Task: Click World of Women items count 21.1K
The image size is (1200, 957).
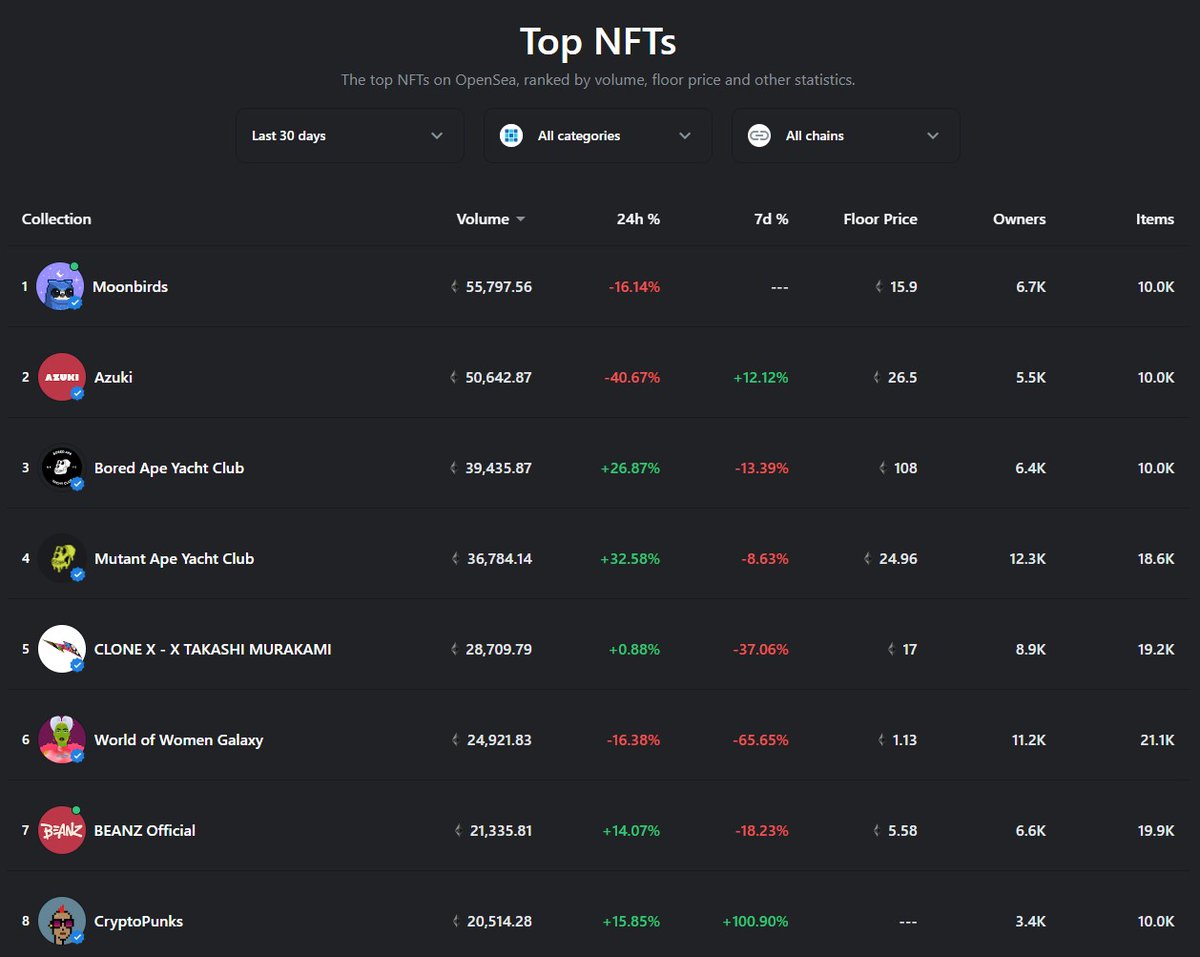Action: tap(1157, 740)
